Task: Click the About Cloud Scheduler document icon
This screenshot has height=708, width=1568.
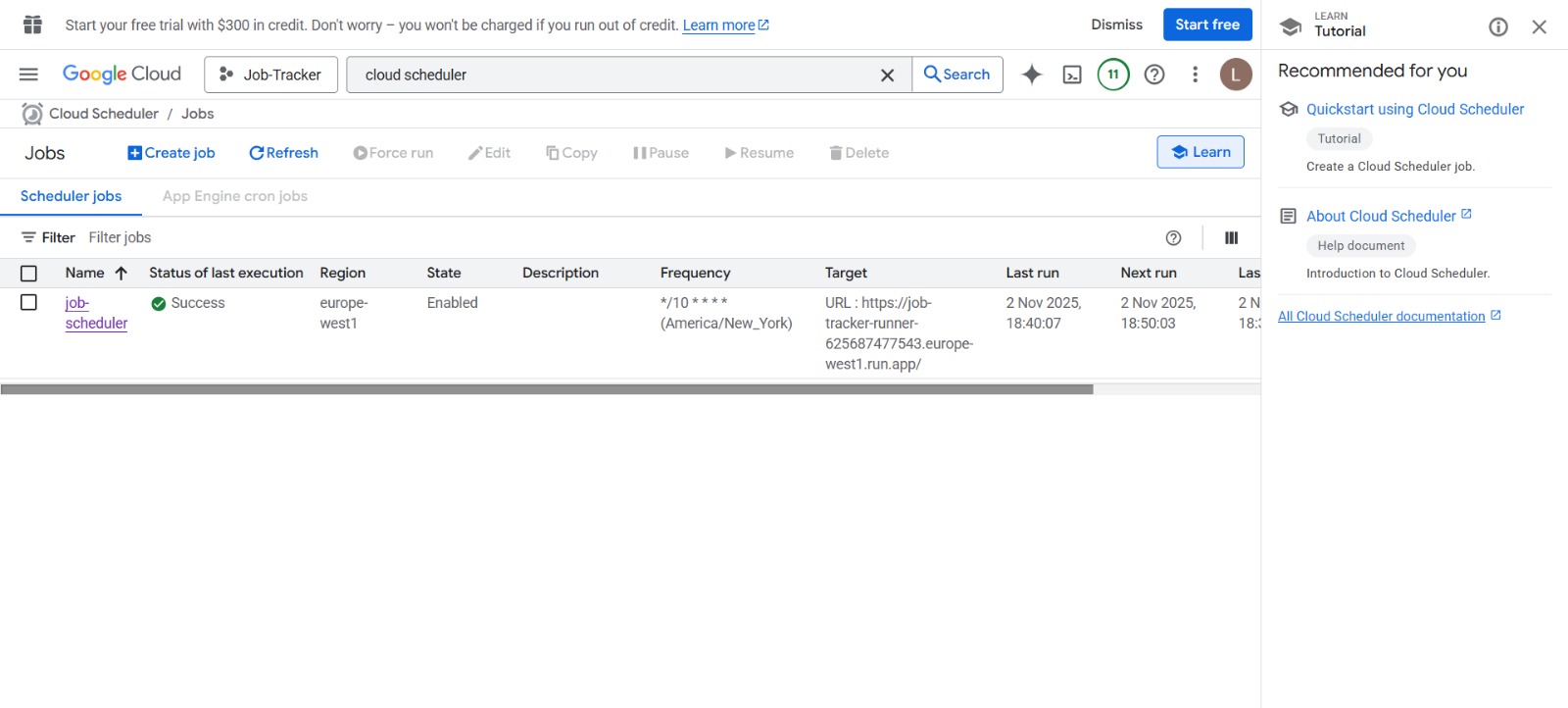Action: [x=1289, y=216]
